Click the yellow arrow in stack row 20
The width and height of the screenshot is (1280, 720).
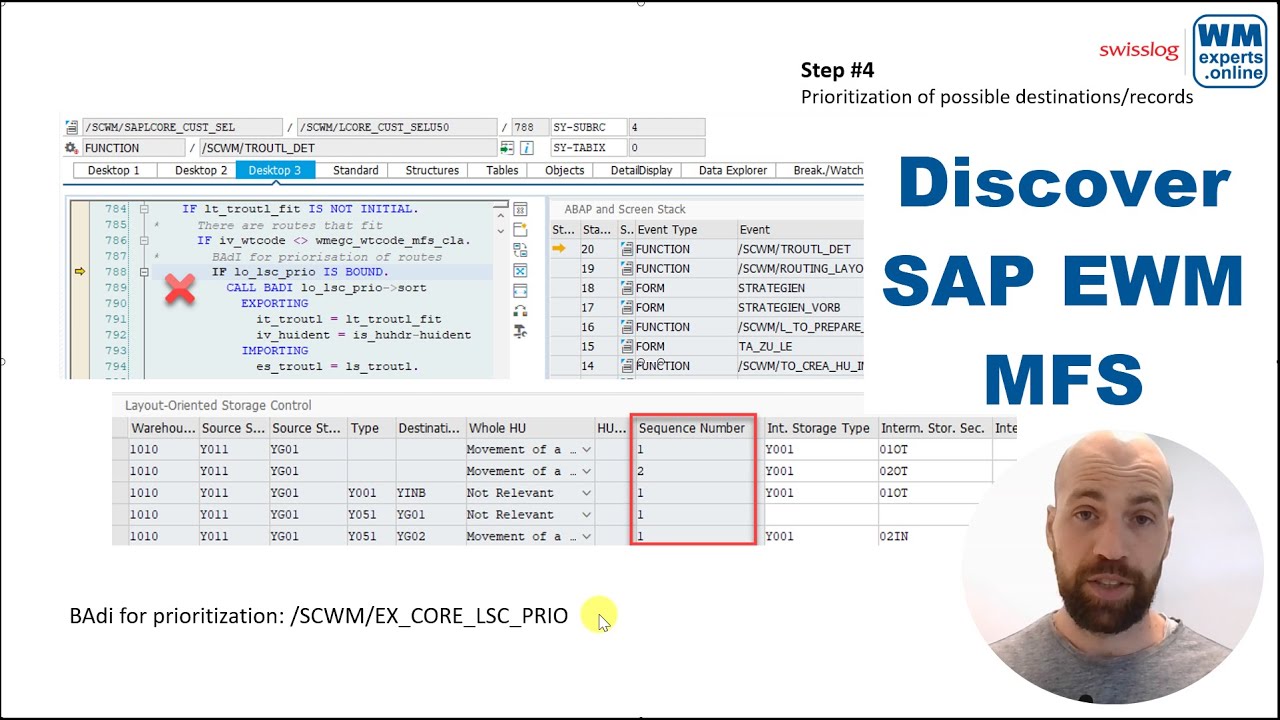[x=559, y=249]
